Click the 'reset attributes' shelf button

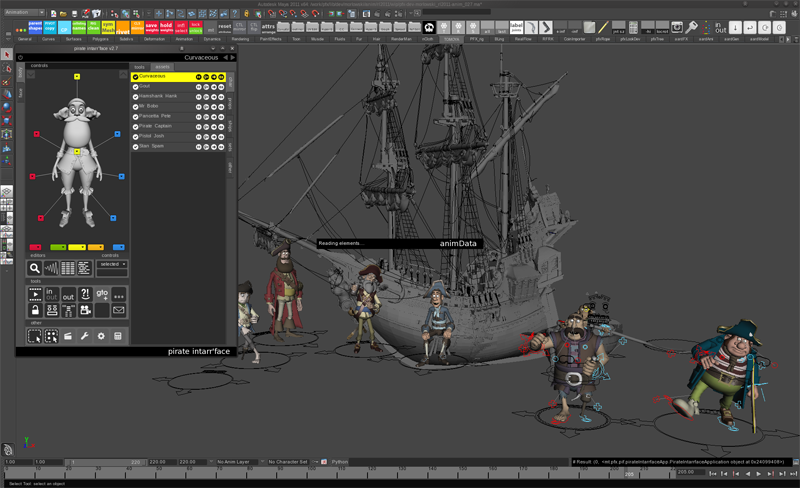coord(224,27)
